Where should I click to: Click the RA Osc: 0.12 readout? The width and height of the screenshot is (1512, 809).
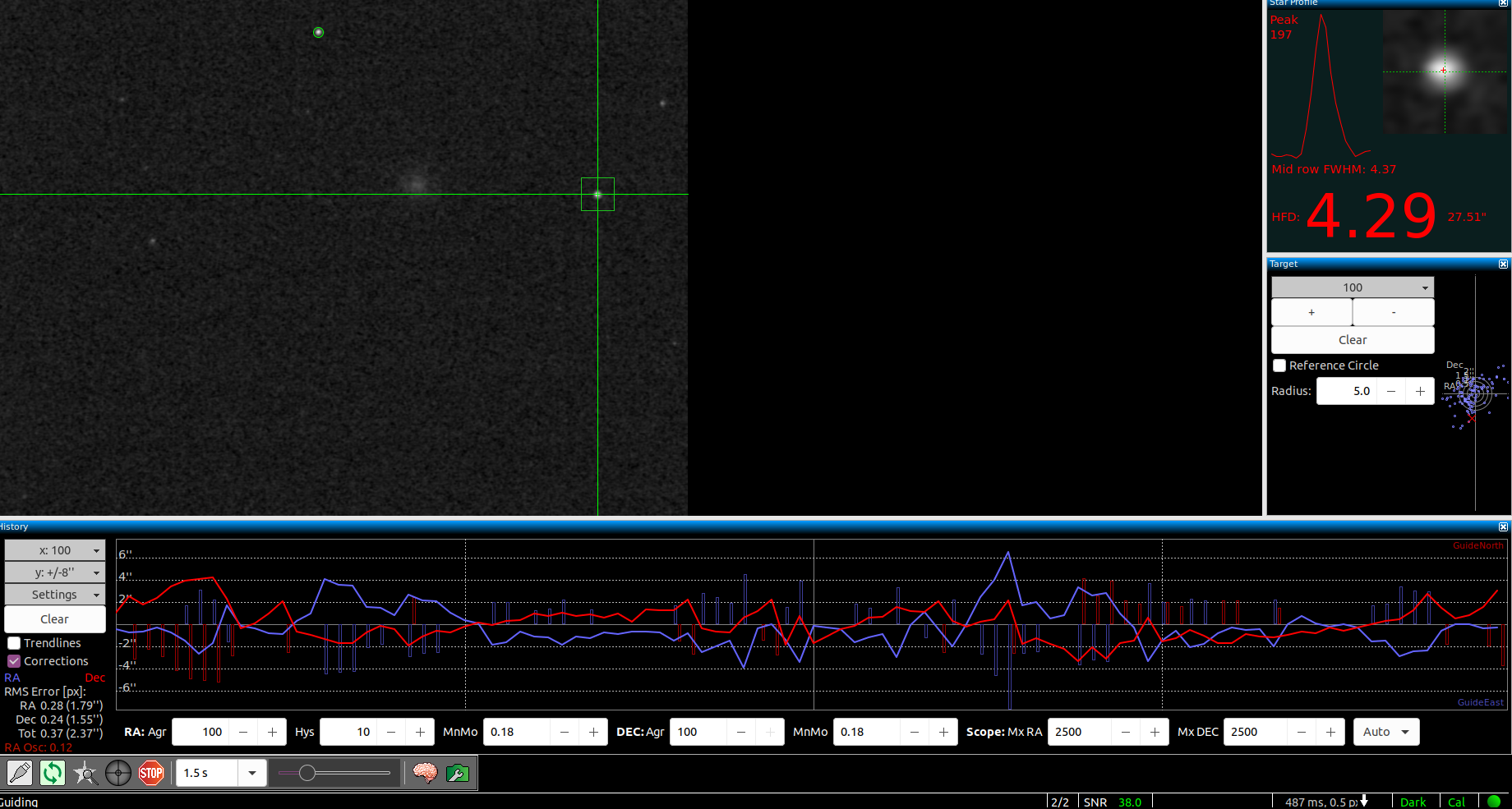pyautogui.click(x=39, y=747)
